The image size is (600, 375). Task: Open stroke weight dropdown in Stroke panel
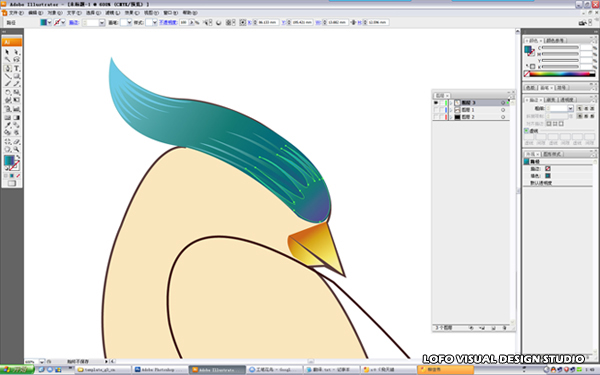coord(570,108)
